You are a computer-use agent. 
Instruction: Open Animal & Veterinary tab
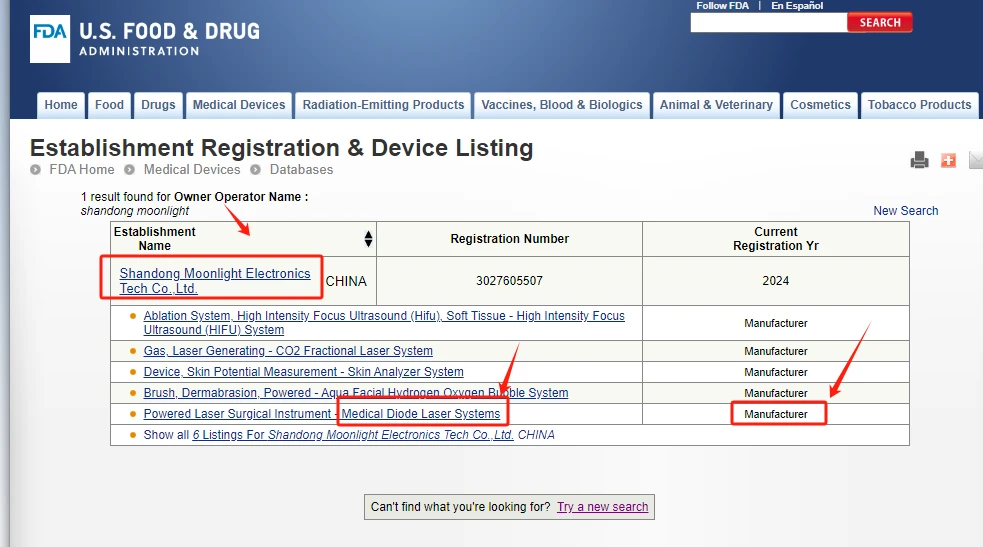(716, 105)
